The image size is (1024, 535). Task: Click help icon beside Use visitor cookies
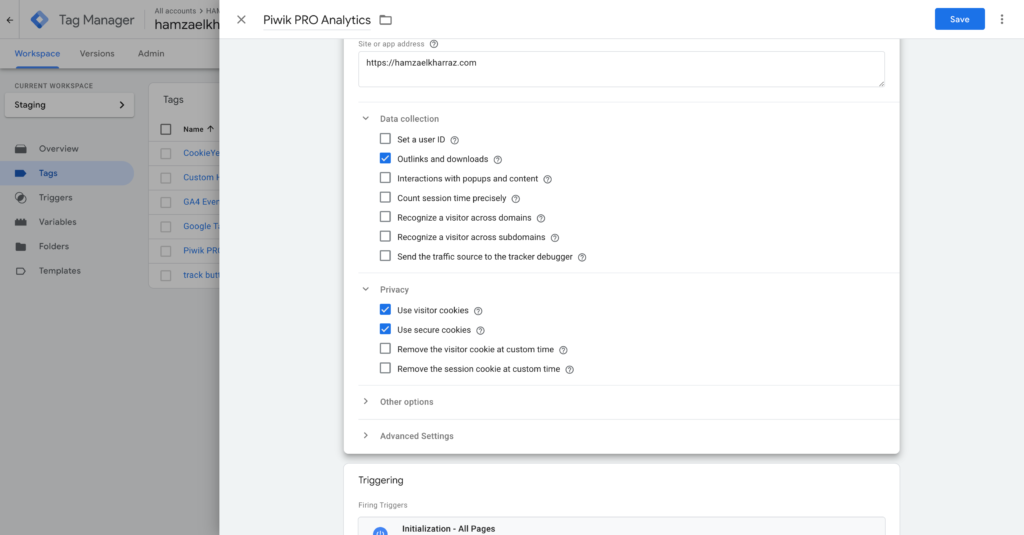click(x=478, y=311)
